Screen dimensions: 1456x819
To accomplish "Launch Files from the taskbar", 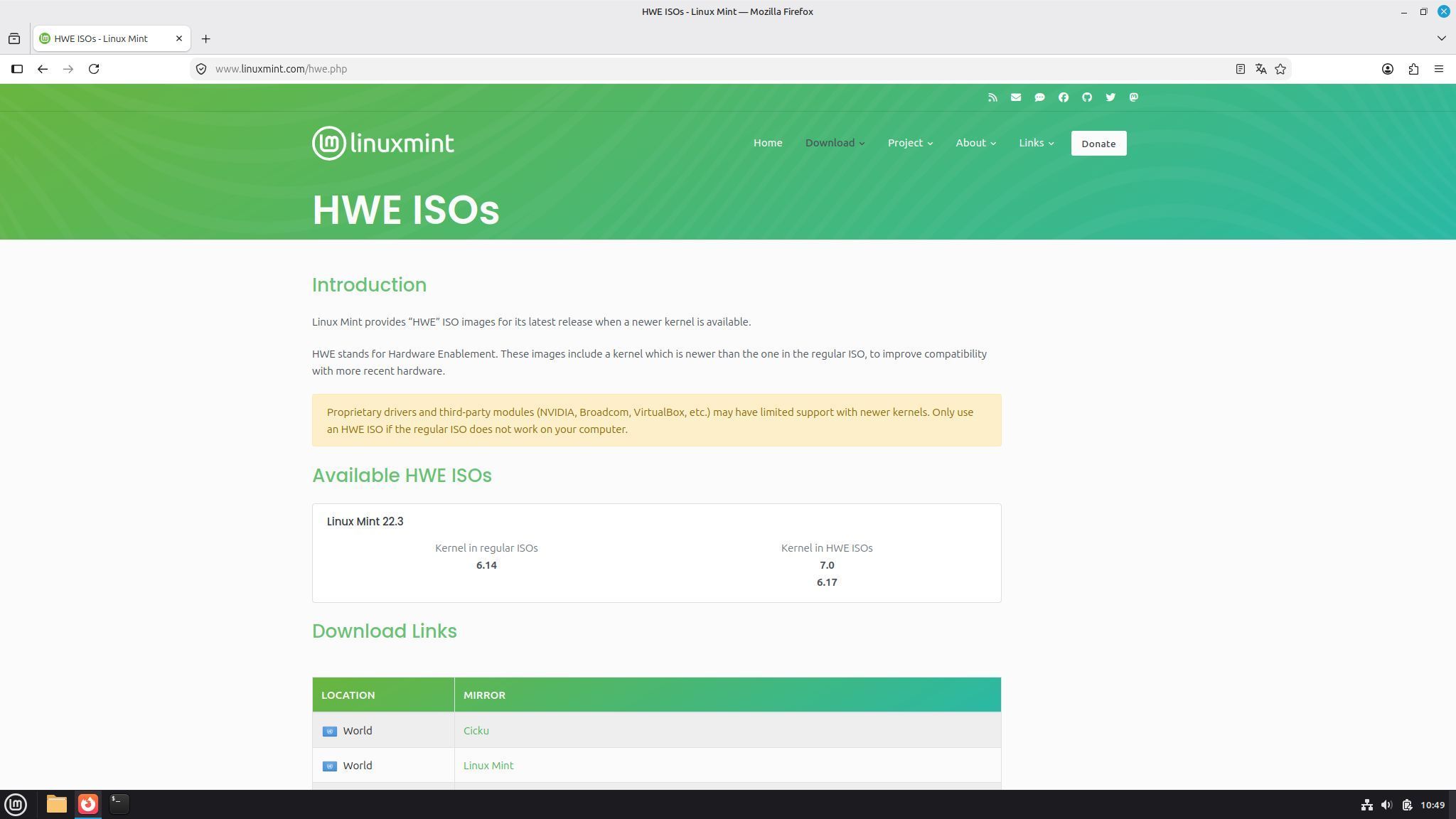I will click(x=57, y=804).
